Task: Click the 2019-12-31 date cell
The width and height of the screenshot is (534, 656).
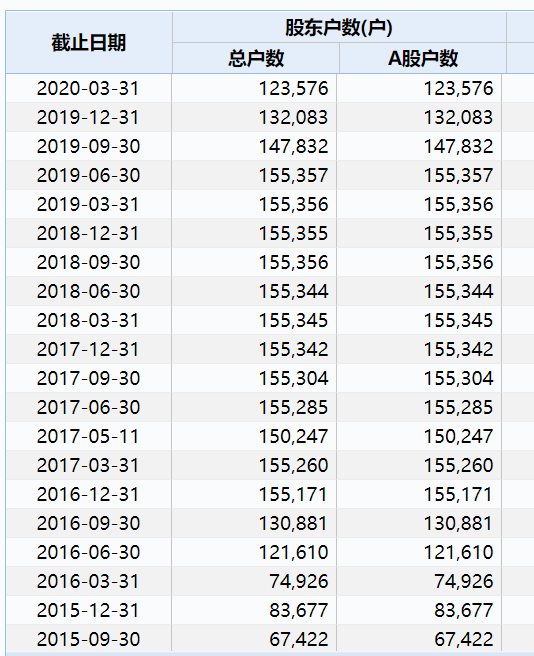Action: click(x=88, y=117)
